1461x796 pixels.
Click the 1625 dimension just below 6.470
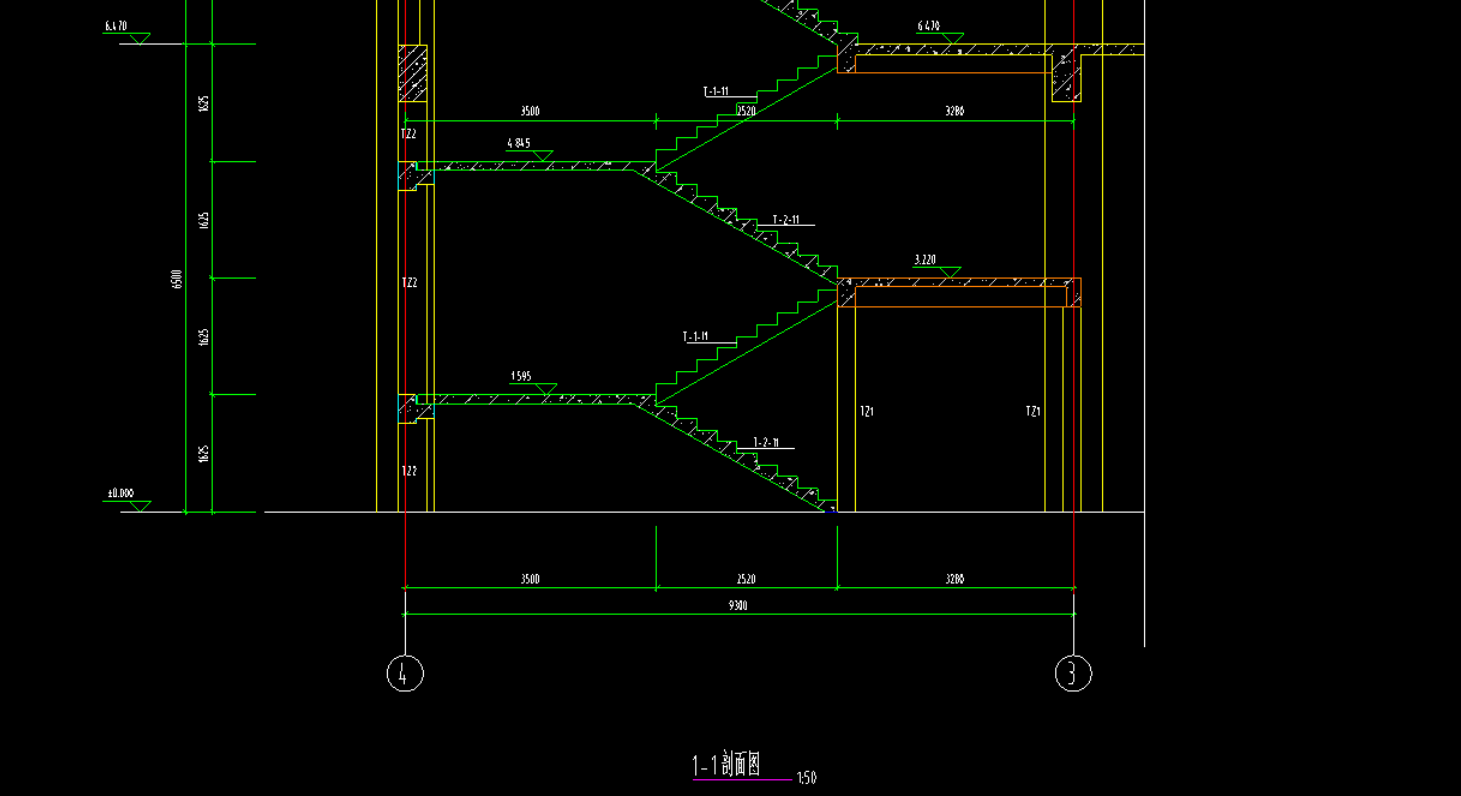coord(204,103)
